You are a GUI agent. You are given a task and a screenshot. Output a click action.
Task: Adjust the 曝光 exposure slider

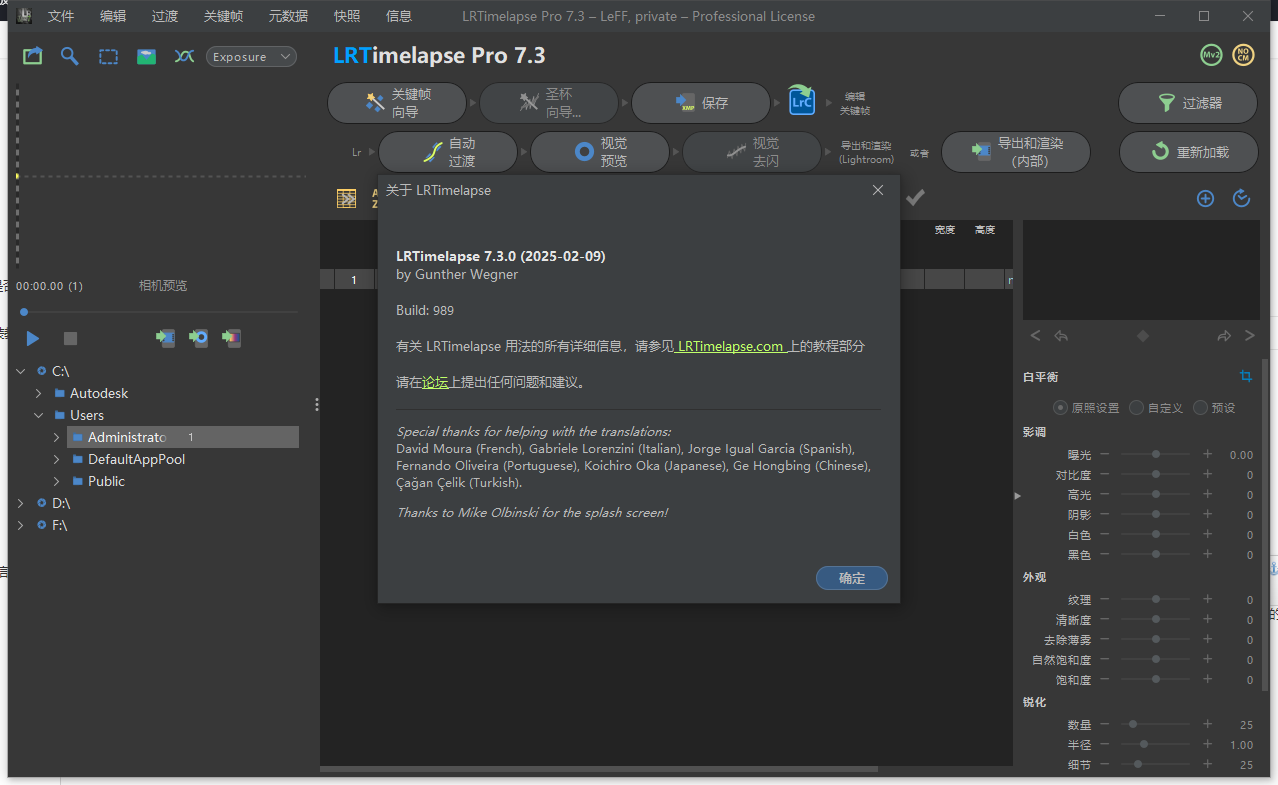(1155, 454)
